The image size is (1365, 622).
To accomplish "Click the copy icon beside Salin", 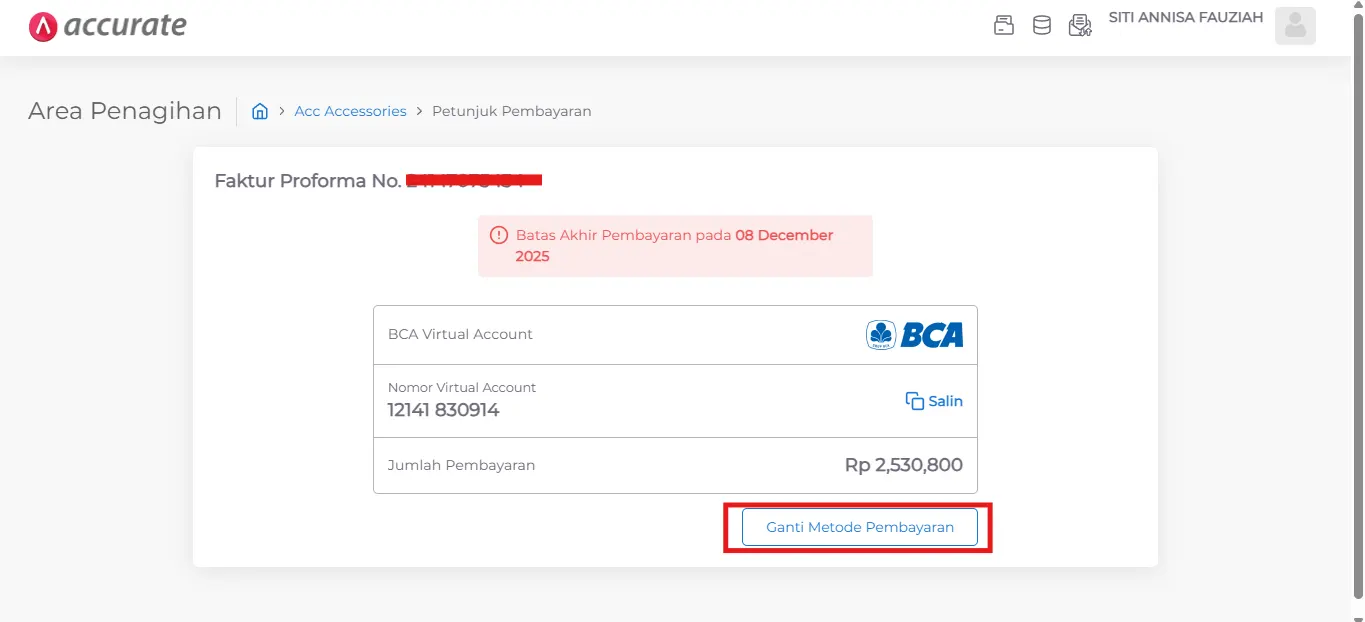I will click(x=913, y=400).
